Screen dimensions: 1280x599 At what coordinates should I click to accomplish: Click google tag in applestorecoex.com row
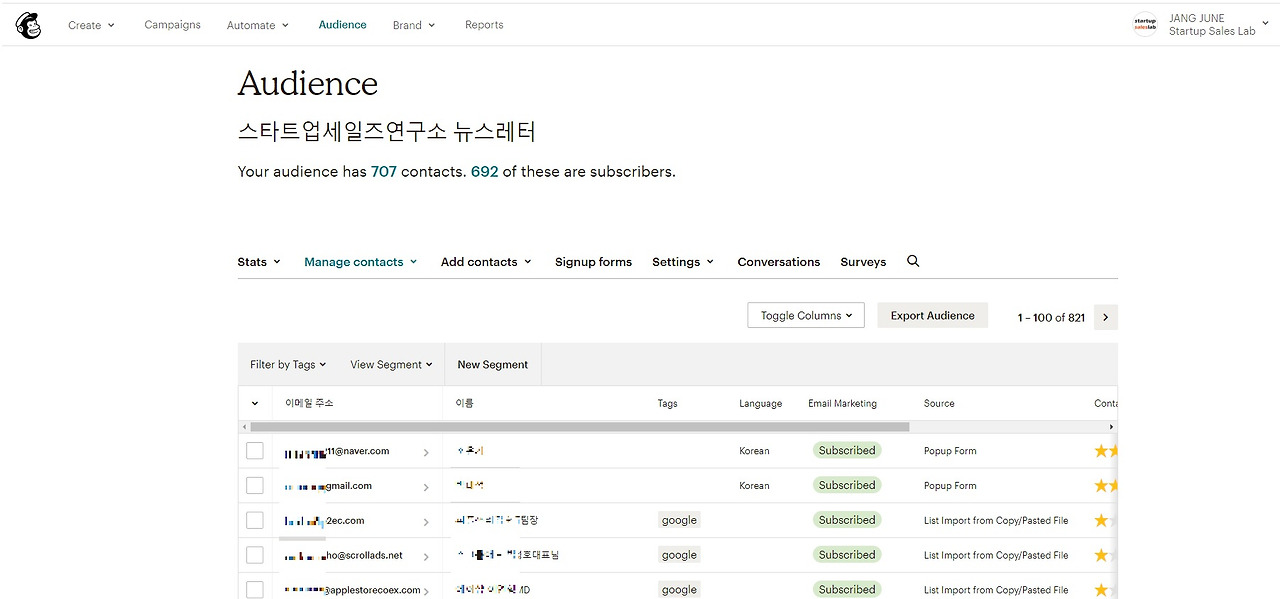pyautogui.click(x=679, y=589)
